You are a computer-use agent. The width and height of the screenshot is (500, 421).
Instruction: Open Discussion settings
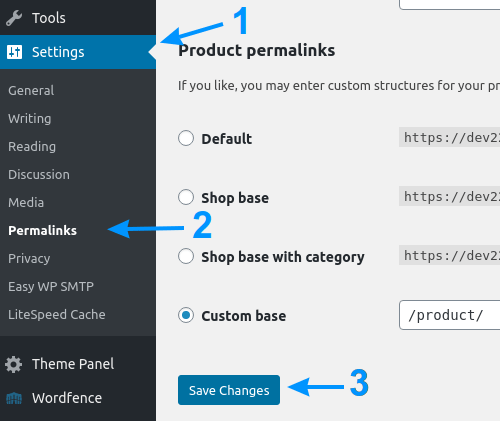click(x=39, y=175)
